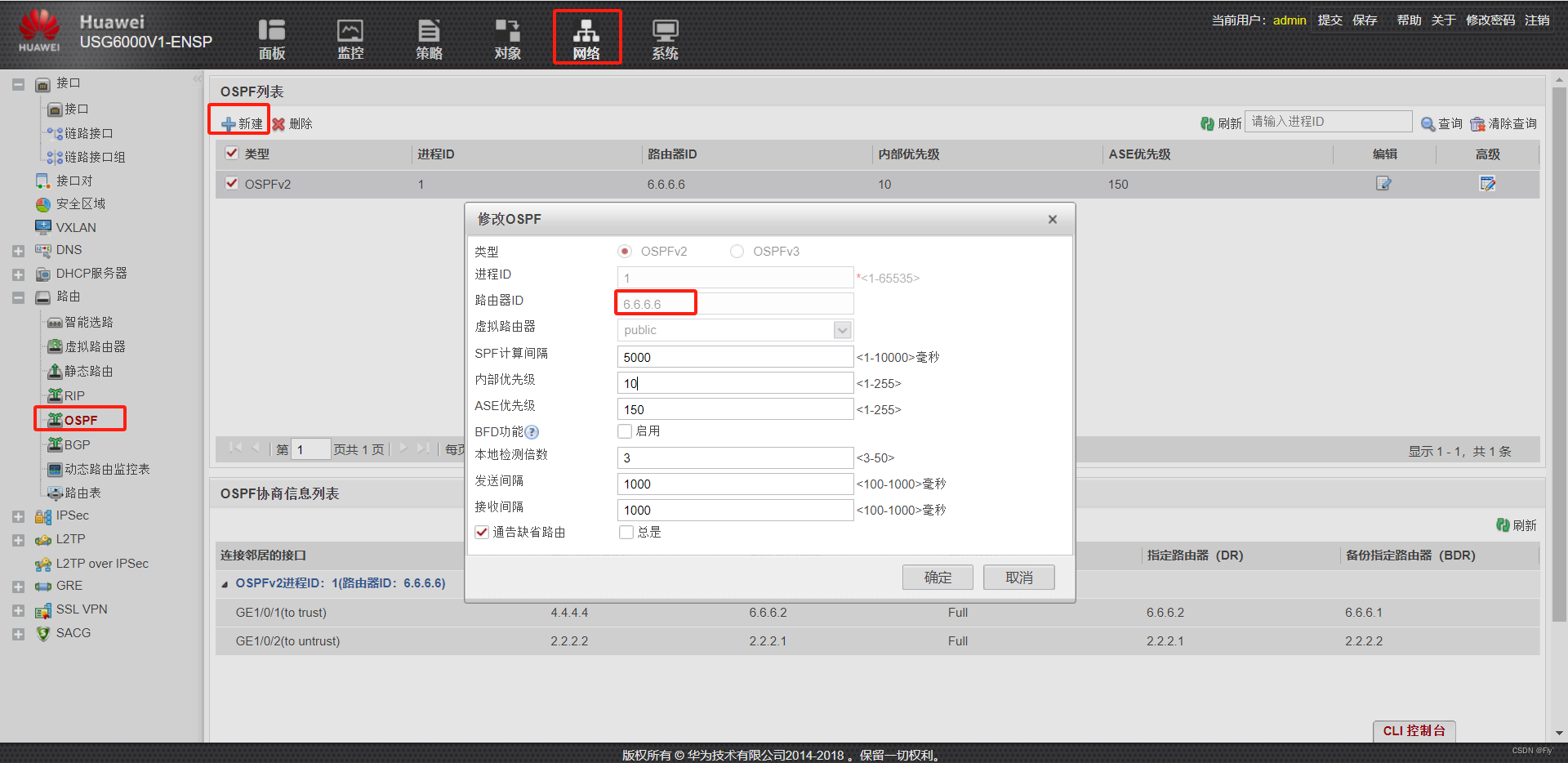1568x763 pixels.
Task: Click the 查询 search magnifier icon
Action: tap(1428, 123)
